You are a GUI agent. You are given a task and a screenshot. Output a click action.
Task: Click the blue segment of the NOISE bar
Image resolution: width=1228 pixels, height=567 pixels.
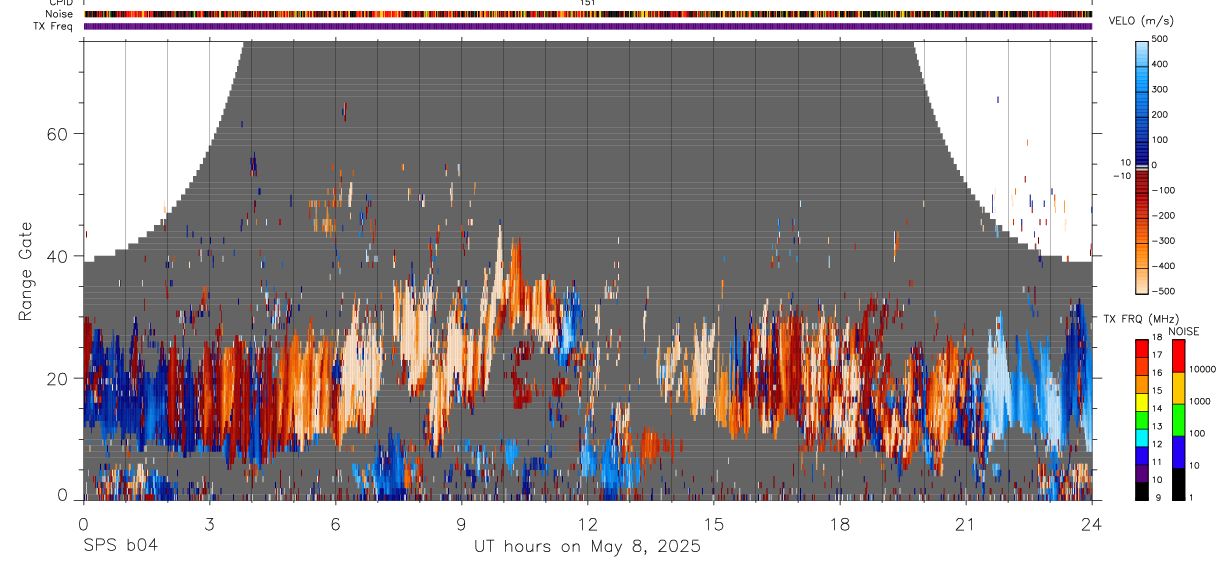(x=1177, y=452)
